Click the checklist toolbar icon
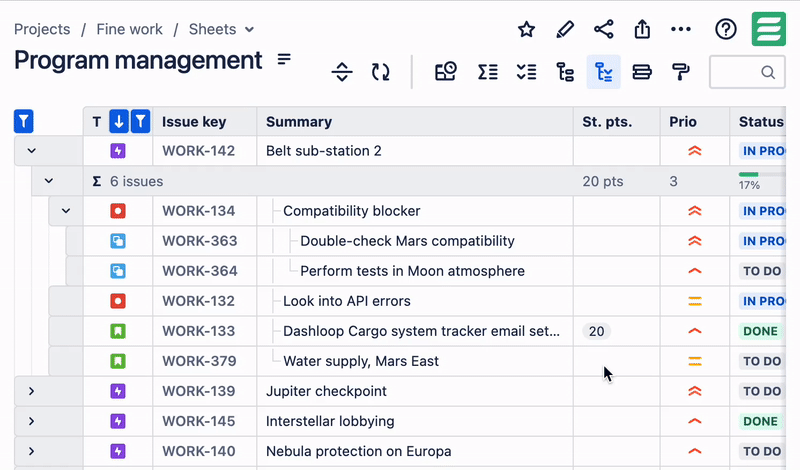Image resolution: width=800 pixels, height=470 pixels. point(526,72)
